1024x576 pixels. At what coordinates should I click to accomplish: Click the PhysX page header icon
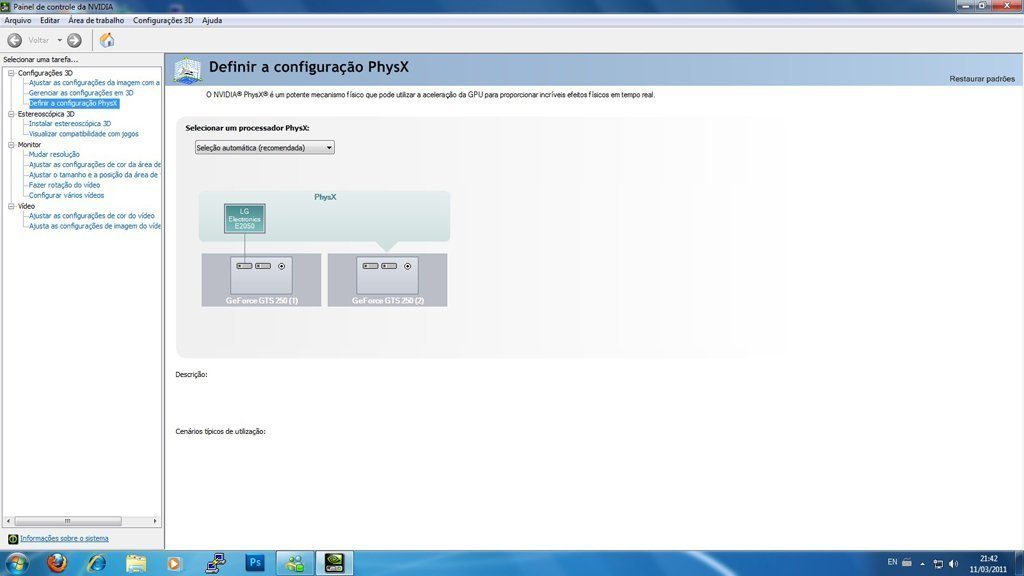click(x=187, y=71)
